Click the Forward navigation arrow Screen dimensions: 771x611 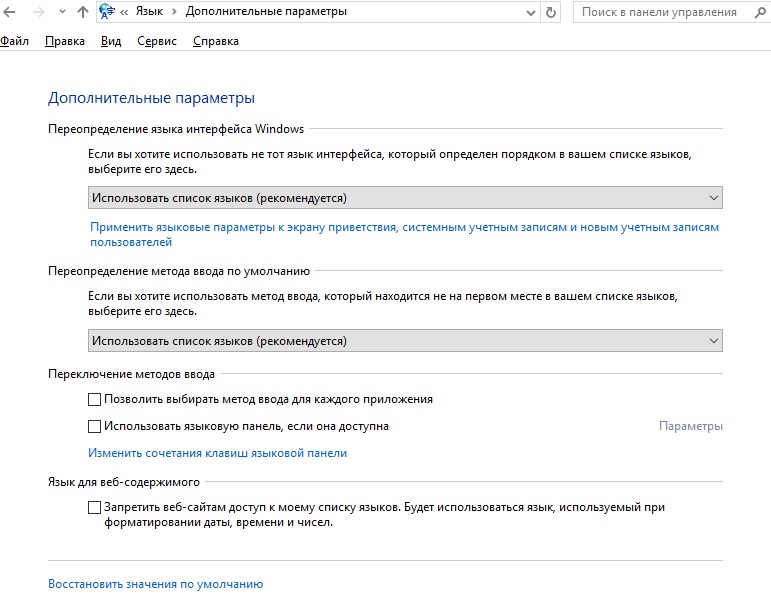pyautogui.click(x=37, y=13)
